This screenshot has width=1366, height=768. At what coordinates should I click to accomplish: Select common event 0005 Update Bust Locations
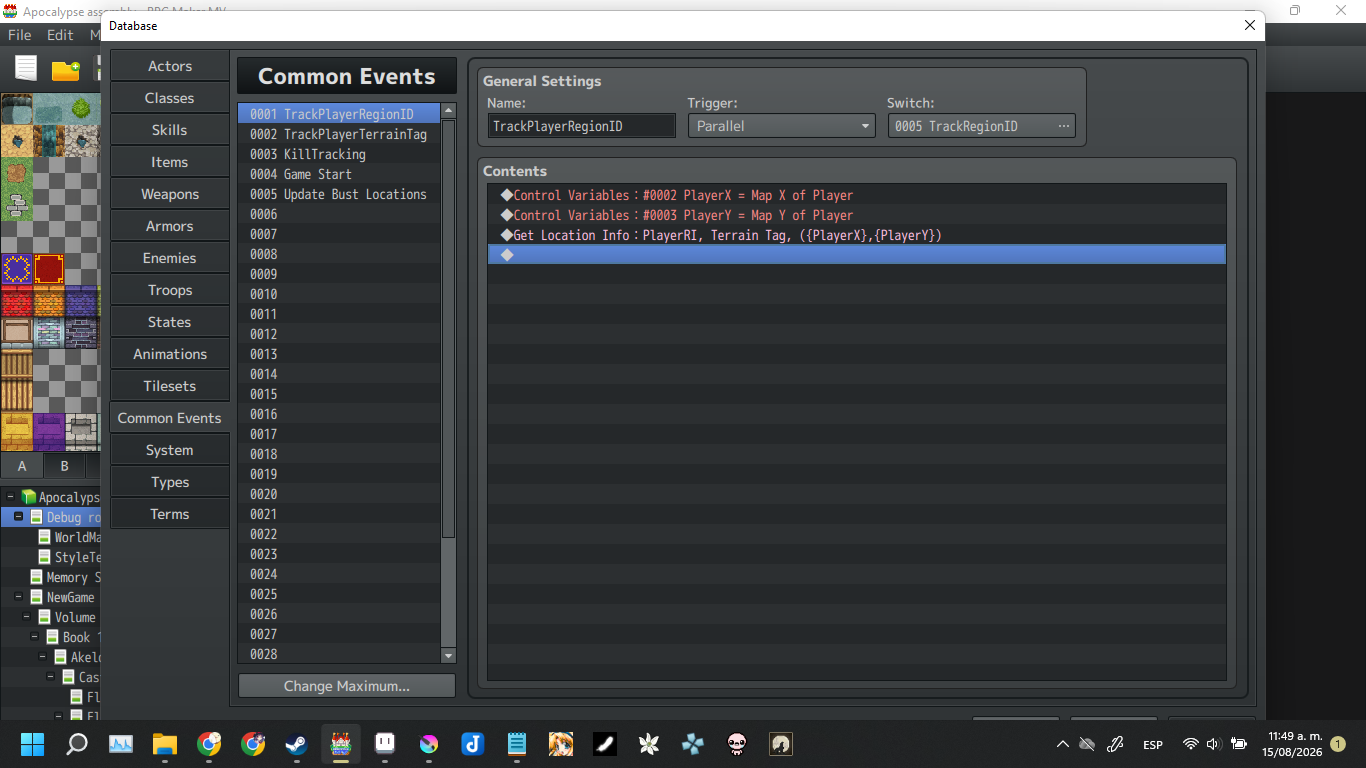340,194
